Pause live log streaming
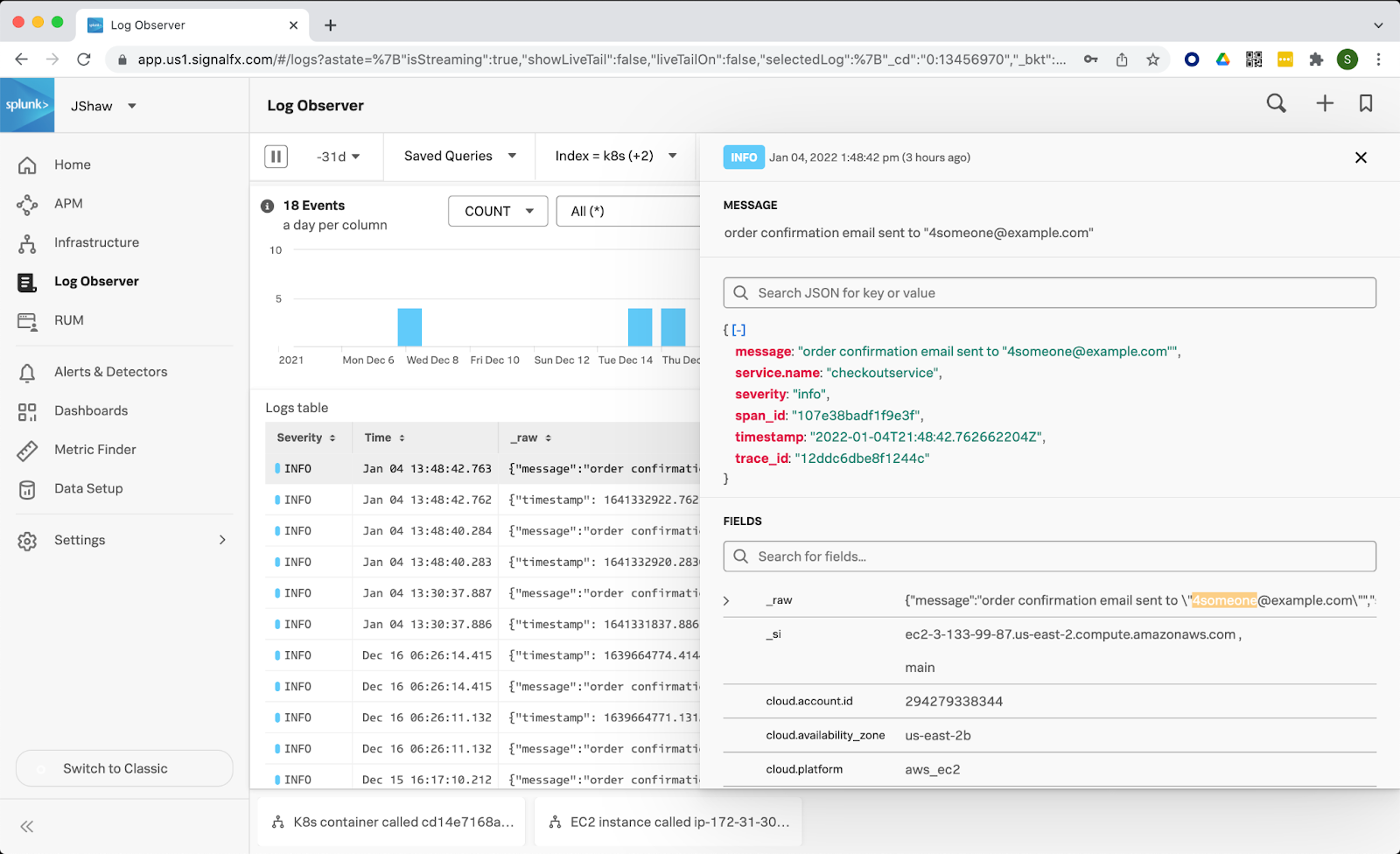The height and width of the screenshot is (854, 1400). point(276,156)
